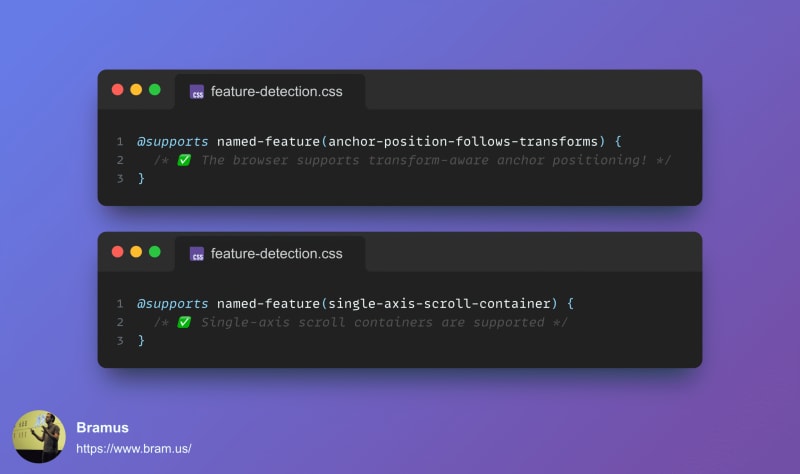Screen dimensions: 800x474
Task: Click the @supports keyword in top window
Action: click(x=172, y=142)
